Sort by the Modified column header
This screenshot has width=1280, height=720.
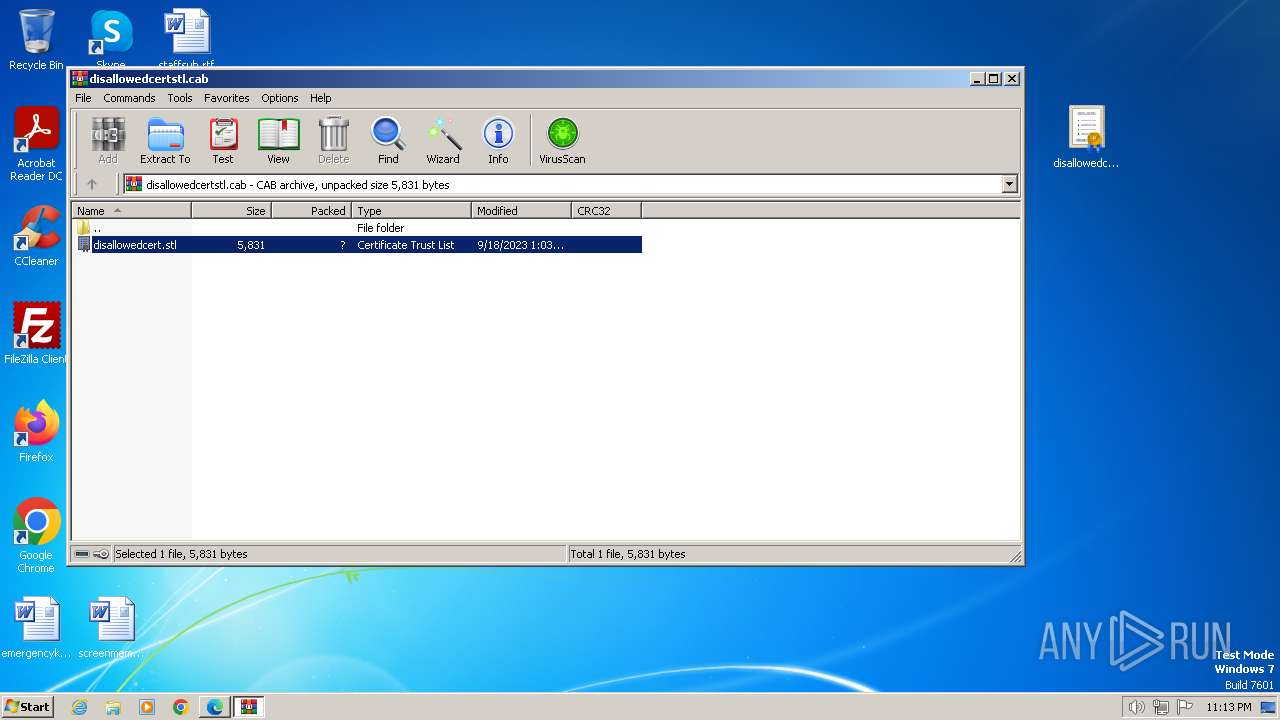[521, 210]
